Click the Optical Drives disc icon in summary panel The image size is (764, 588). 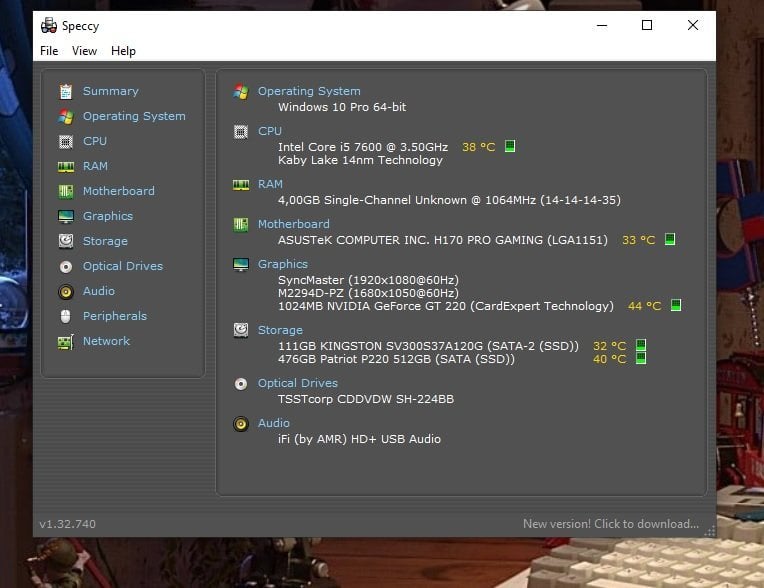[241, 384]
